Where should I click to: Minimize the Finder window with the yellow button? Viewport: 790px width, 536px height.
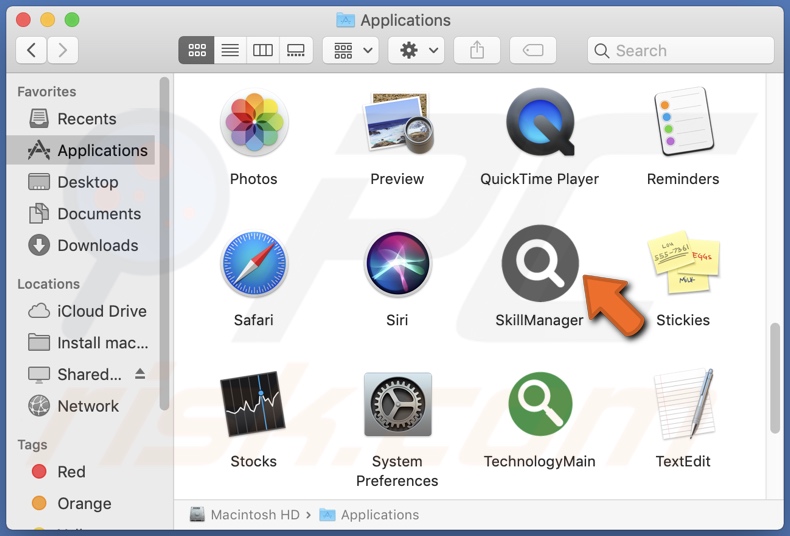(x=47, y=20)
